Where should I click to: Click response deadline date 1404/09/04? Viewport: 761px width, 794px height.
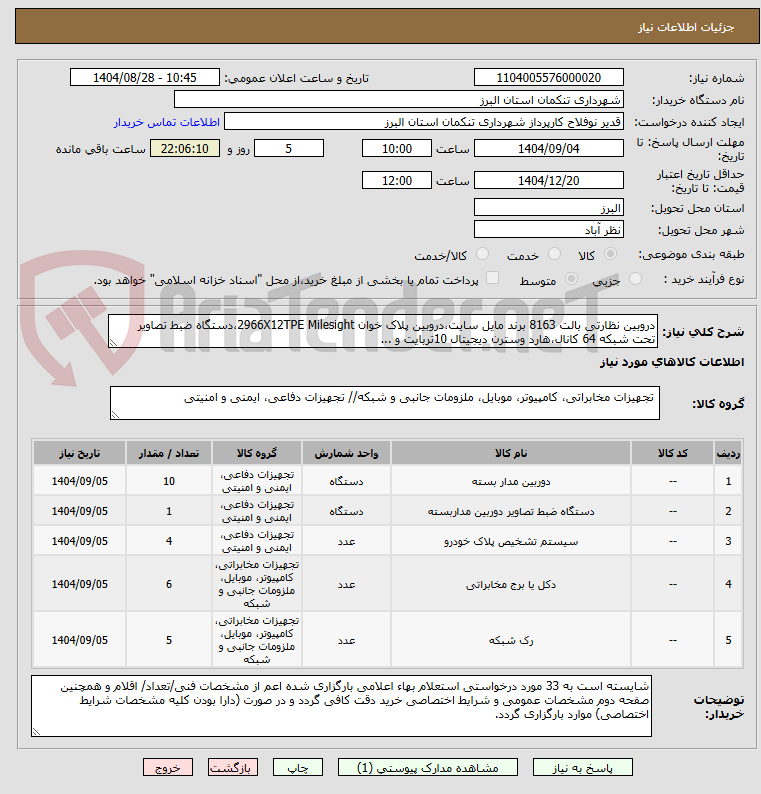548,148
